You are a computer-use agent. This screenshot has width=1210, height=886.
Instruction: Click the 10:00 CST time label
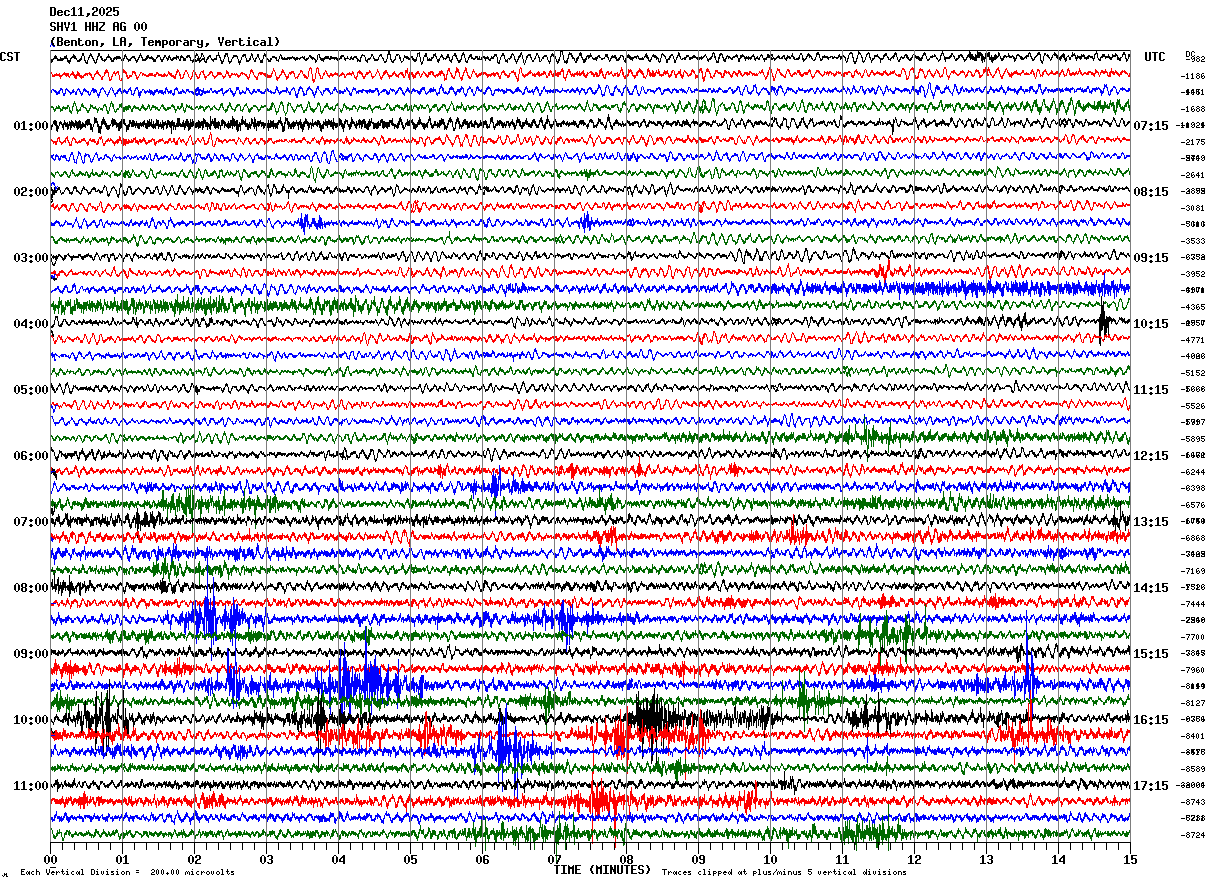tap(31, 720)
